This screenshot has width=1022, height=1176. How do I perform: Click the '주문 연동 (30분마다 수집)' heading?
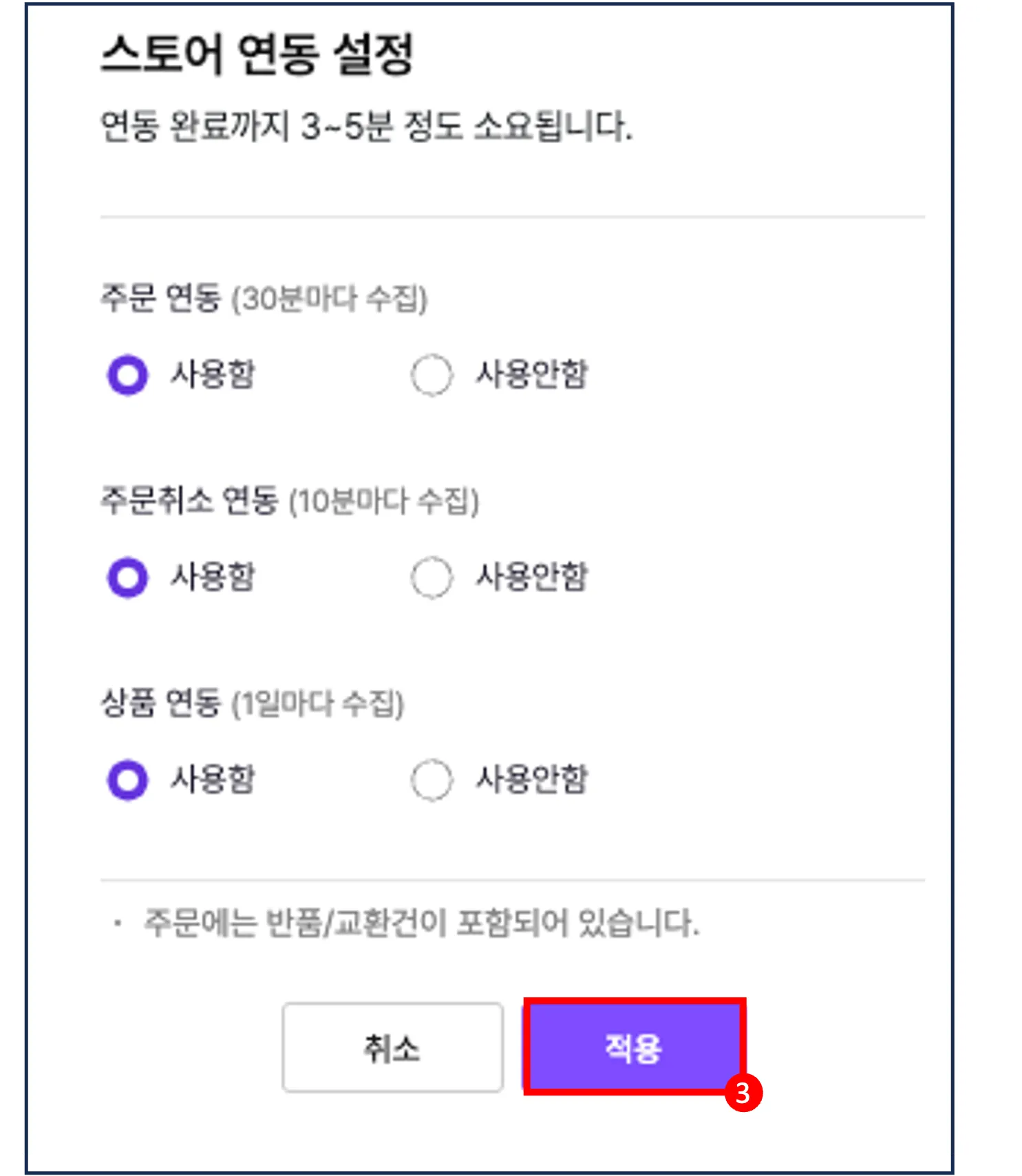pos(264,298)
